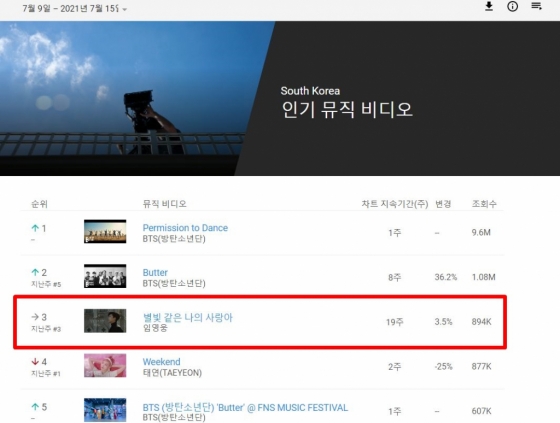Expand the date range dropdown arrow
The height and width of the screenshot is (423, 560).
[x=125, y=9]
